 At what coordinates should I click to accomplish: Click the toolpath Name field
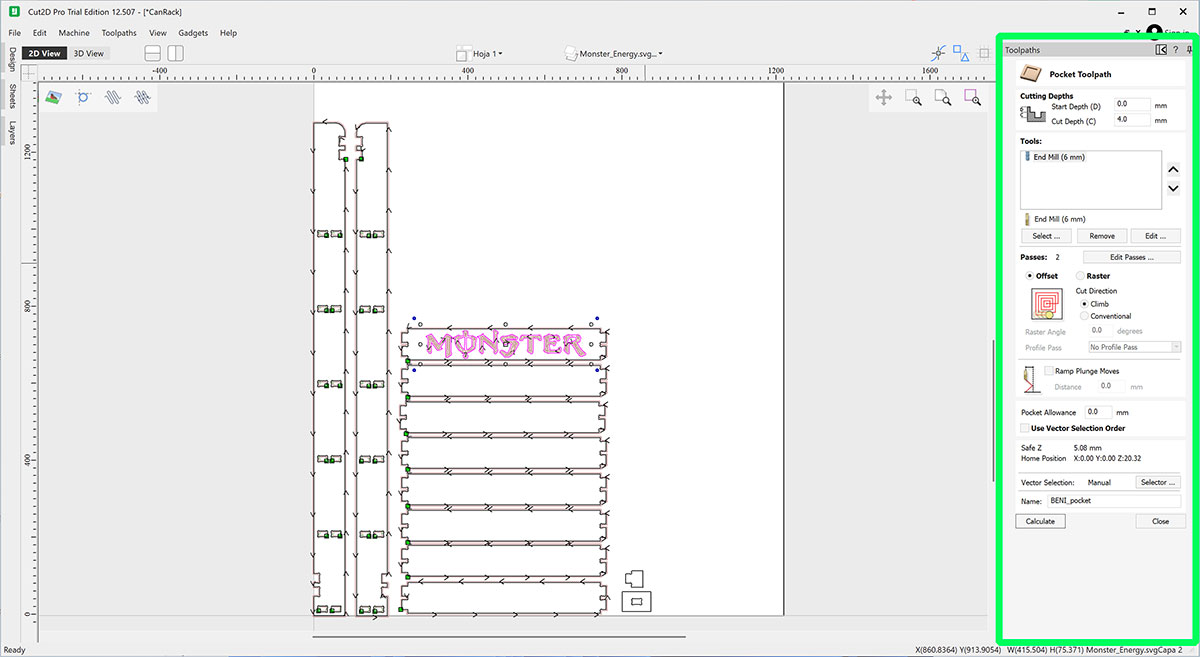coord(1113,501)
